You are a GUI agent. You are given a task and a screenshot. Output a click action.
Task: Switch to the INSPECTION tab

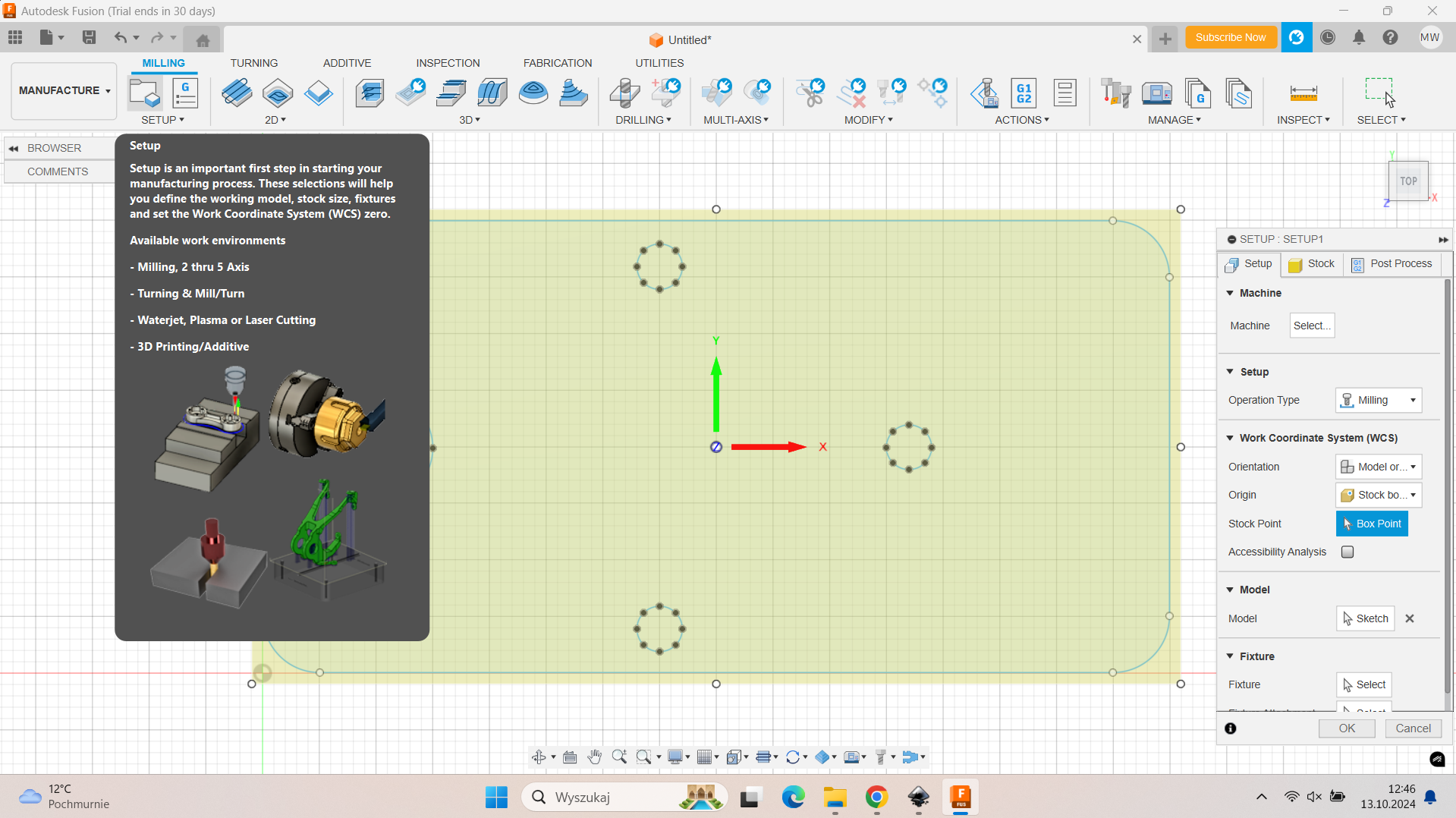click(x=448, y=63)
